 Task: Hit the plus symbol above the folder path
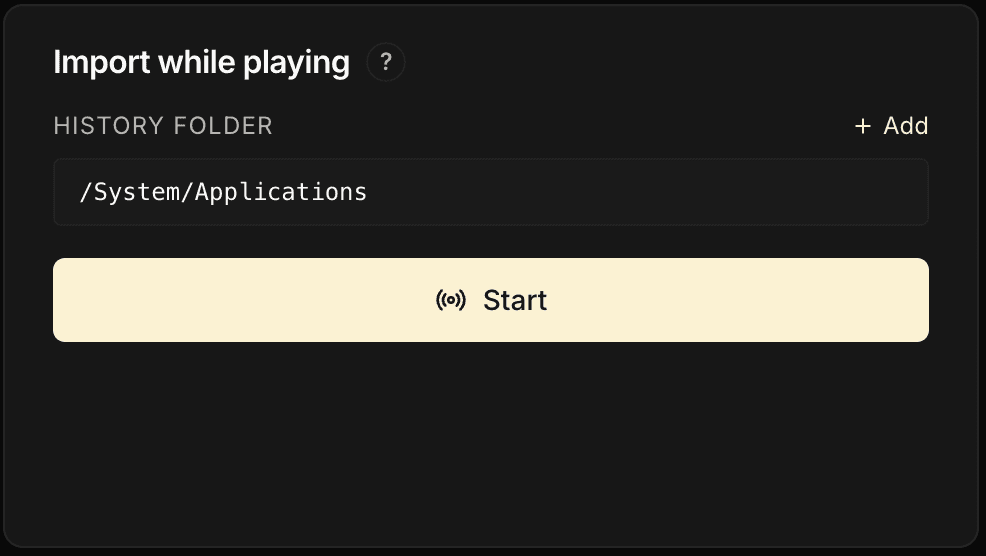tap(863, 127)
